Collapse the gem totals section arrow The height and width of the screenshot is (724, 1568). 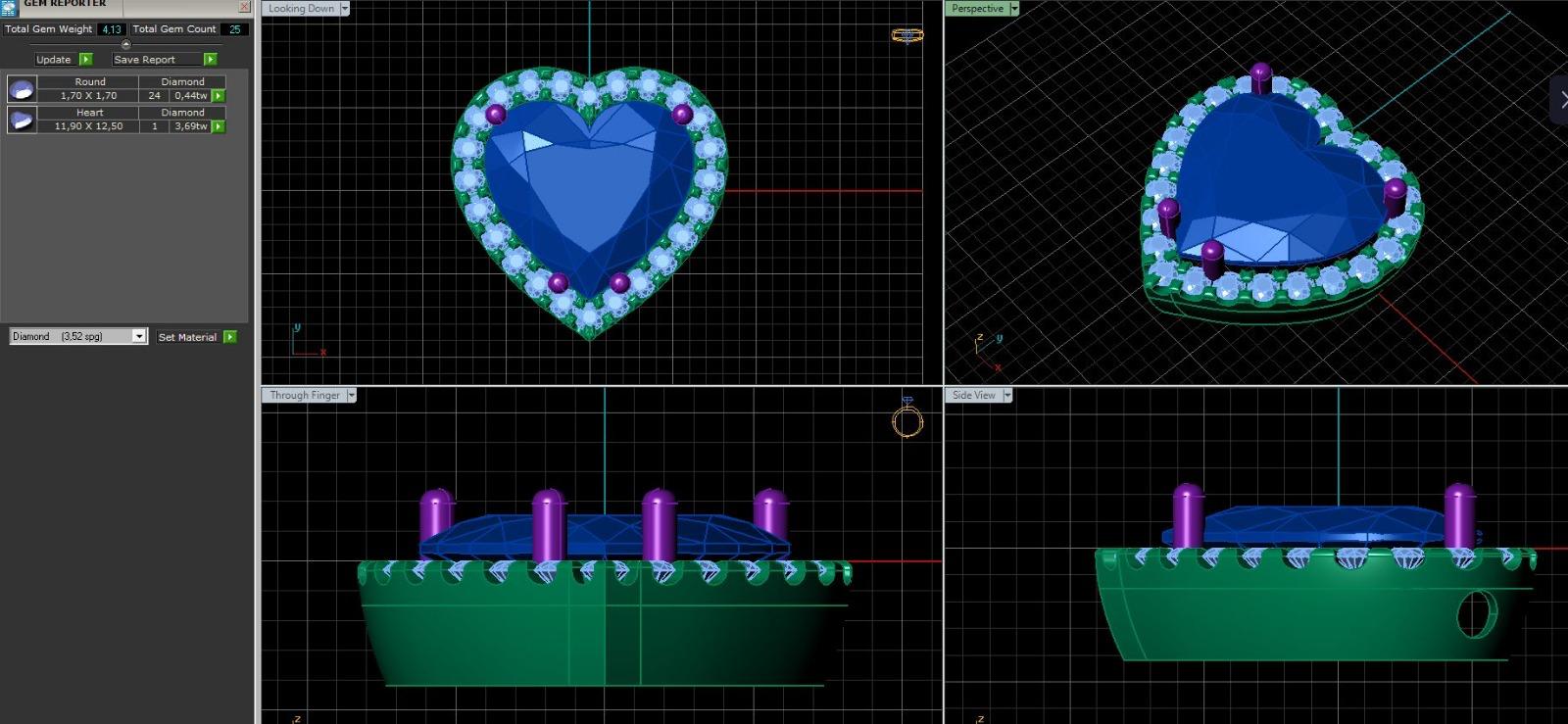point(125,44)
